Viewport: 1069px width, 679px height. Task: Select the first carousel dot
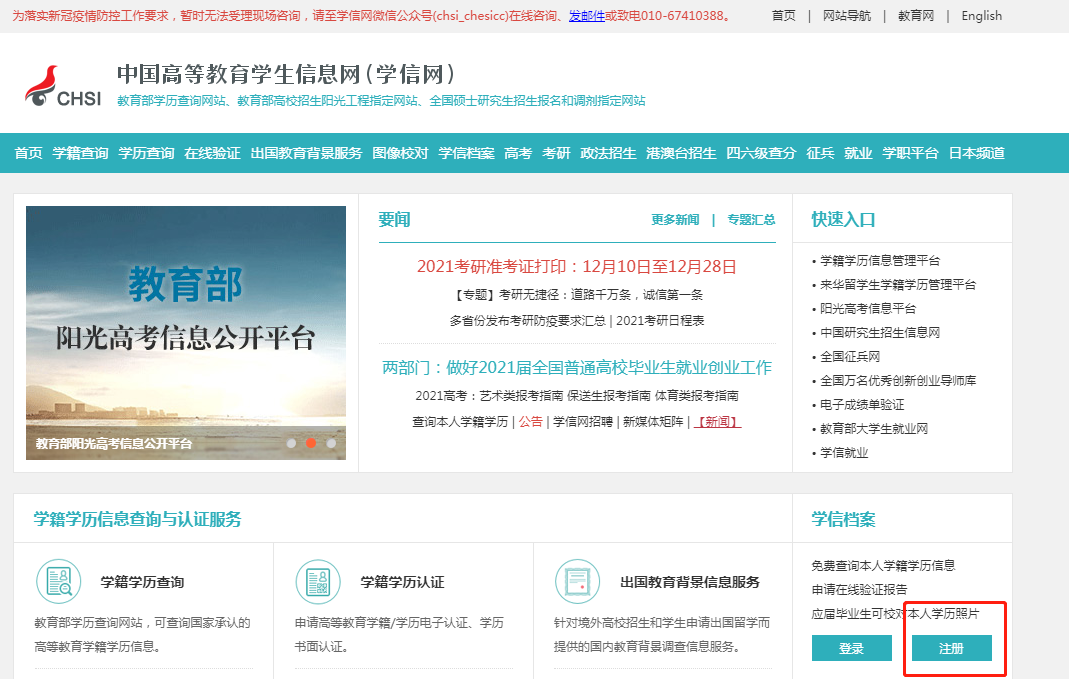(x=291, y=443)
